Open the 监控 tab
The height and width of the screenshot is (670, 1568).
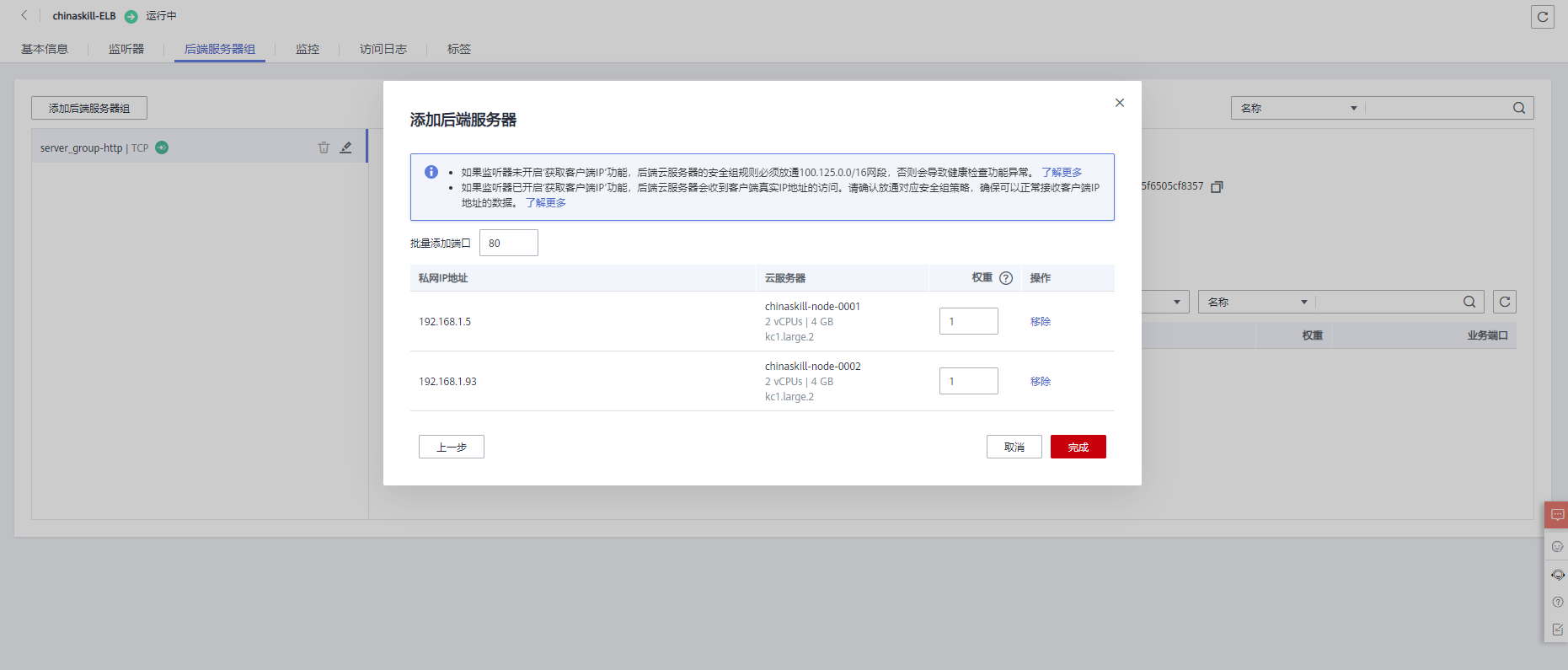point(308,49)
